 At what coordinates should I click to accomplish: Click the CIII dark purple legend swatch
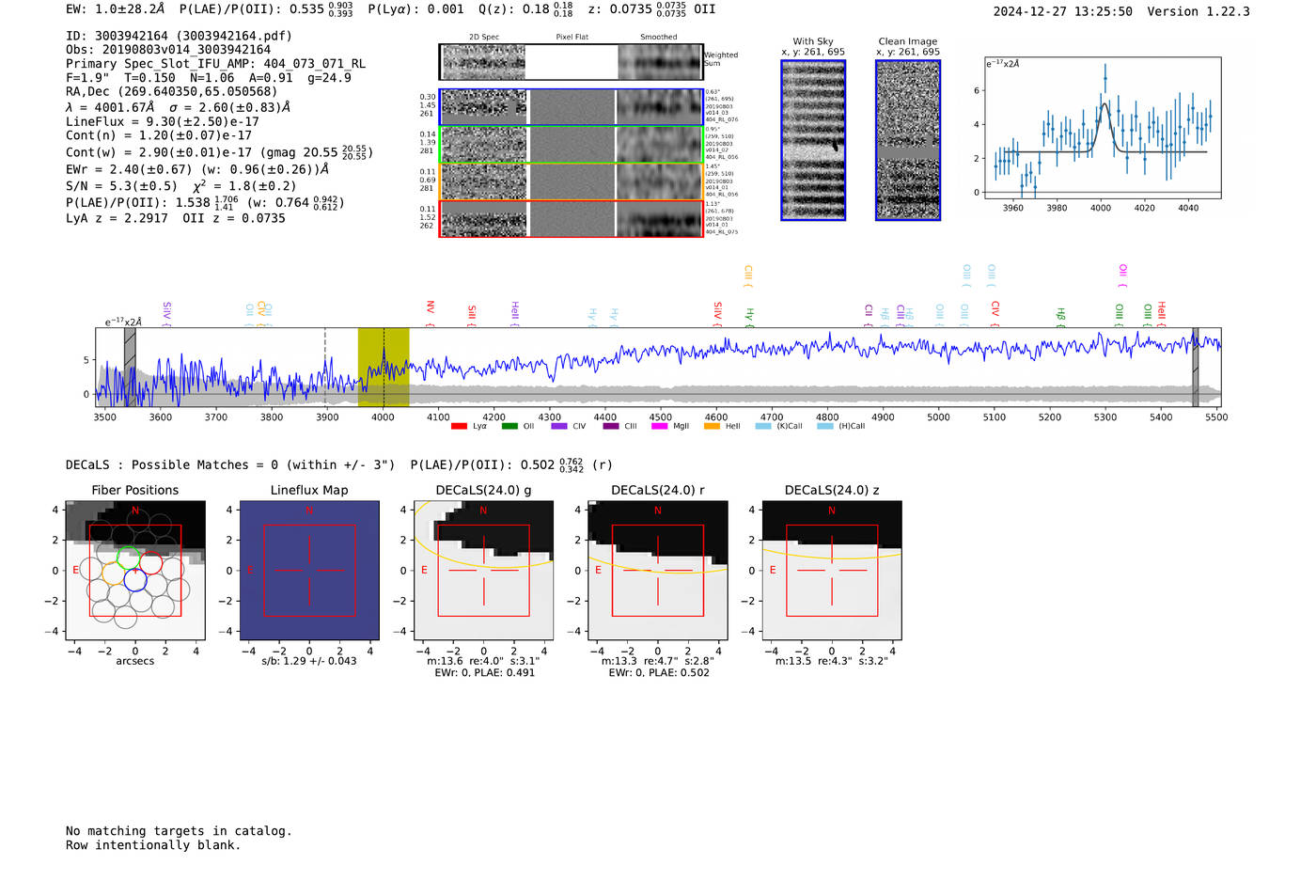[x=611, y=426]
